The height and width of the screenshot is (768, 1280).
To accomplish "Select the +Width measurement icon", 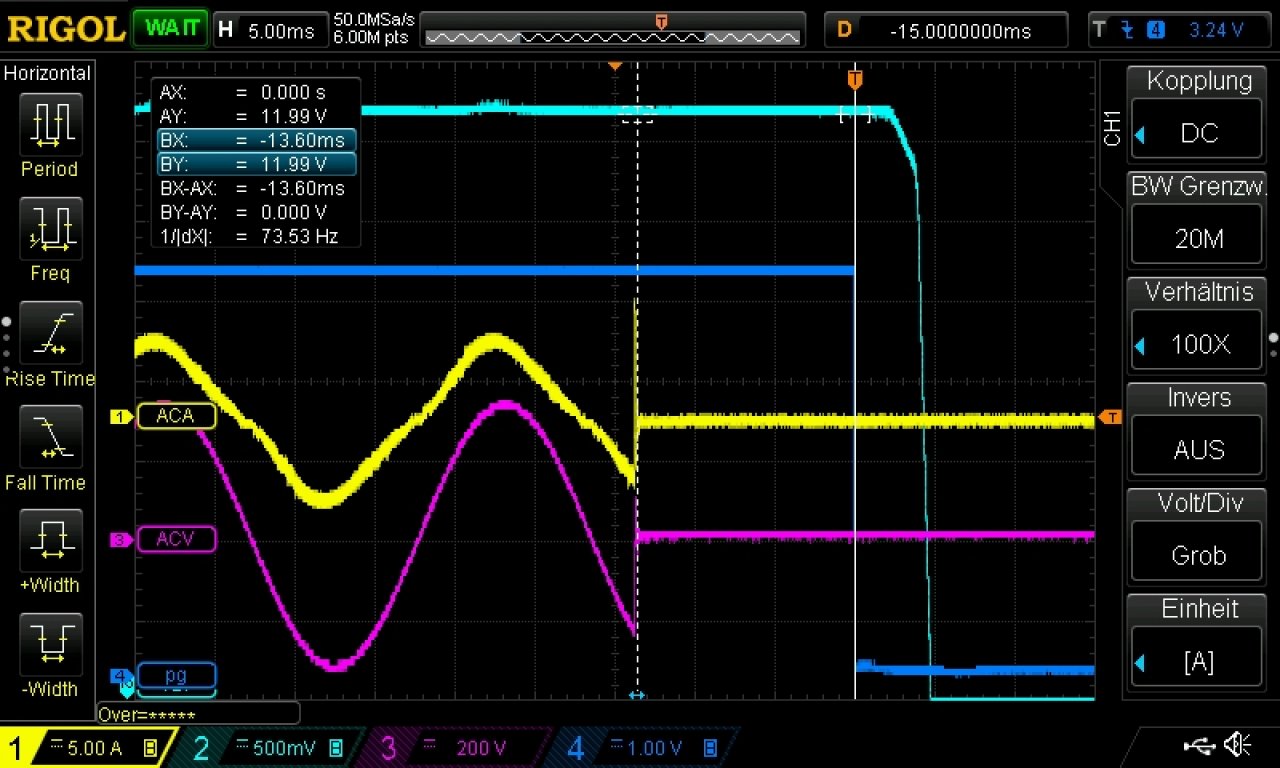I will pyautogui.click(x=50, y=541).
